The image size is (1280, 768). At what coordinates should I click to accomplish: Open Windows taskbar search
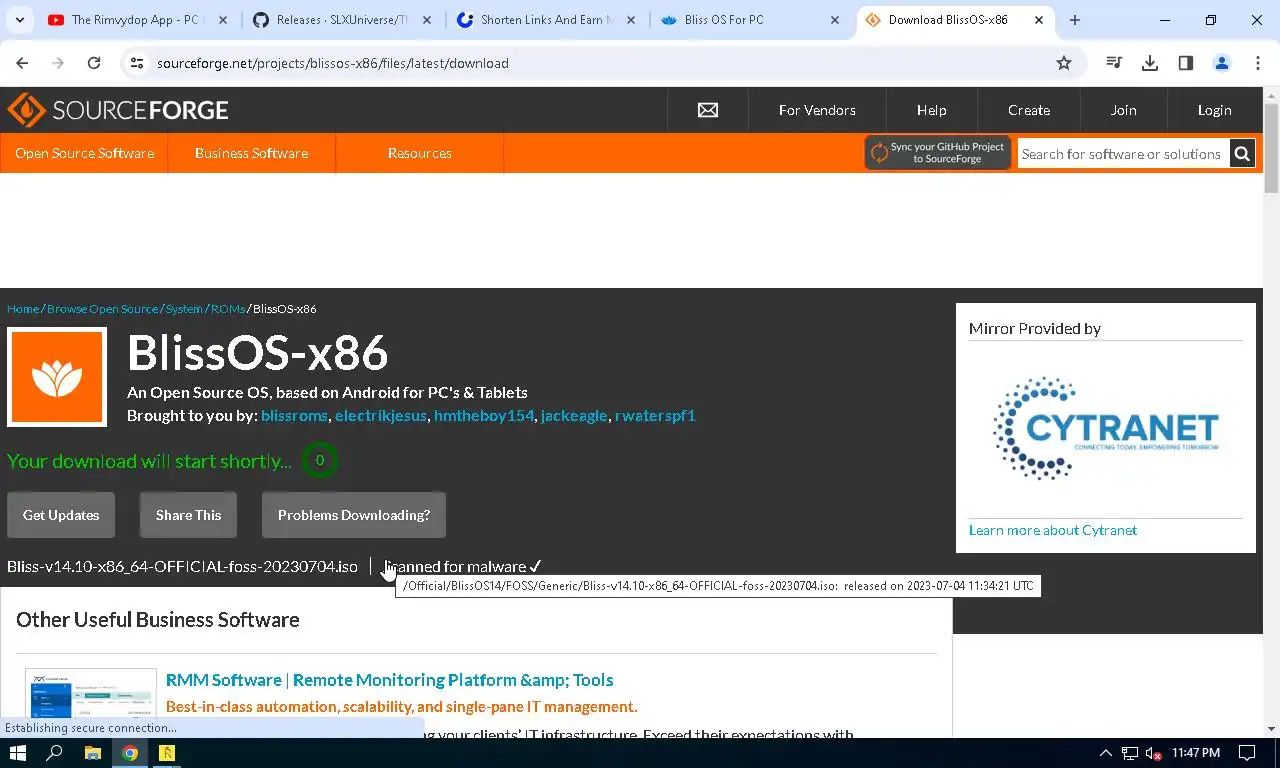coord(55,753)
